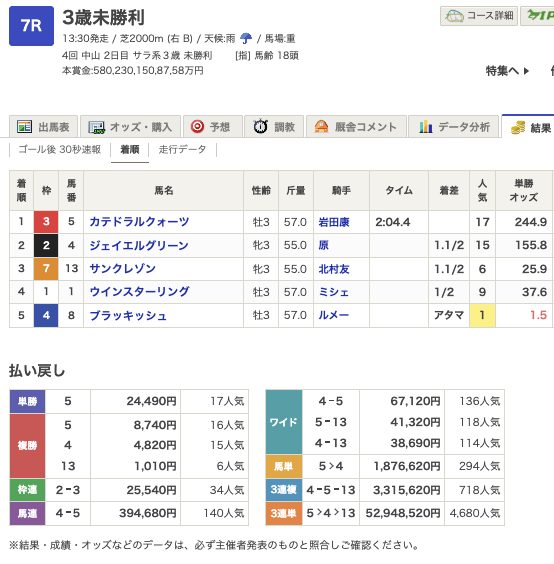Click the 複勝 payout label
554x564 pixels.
click(27, 446)
